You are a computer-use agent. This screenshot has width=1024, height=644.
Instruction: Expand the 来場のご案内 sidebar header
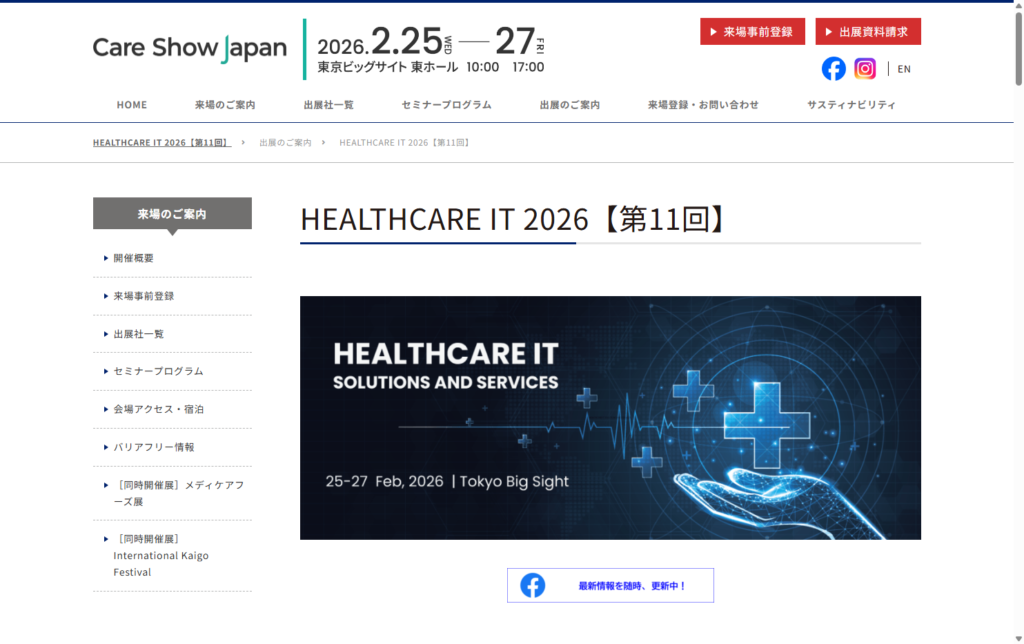171,213
